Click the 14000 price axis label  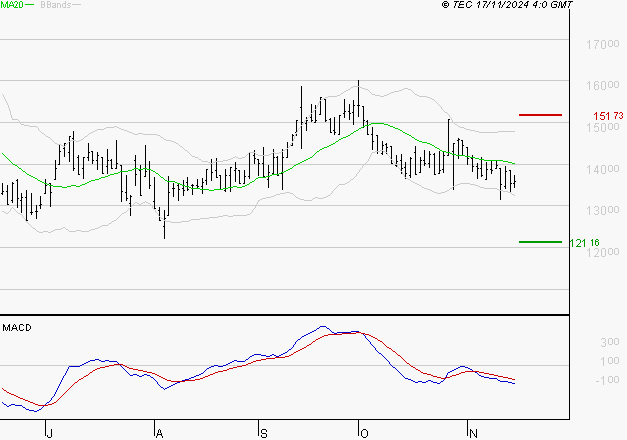pyautogui.click(x=603, y=169)
